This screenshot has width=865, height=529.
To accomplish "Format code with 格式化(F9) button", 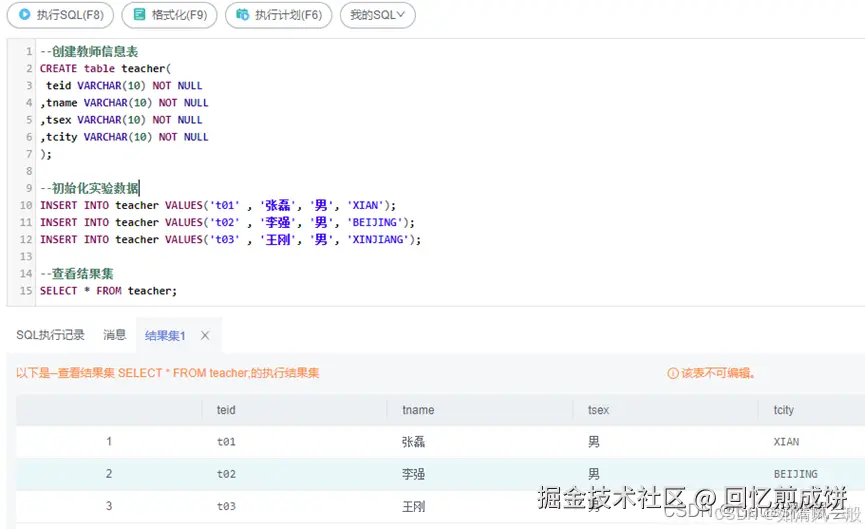I will click(x=169, y=15).
